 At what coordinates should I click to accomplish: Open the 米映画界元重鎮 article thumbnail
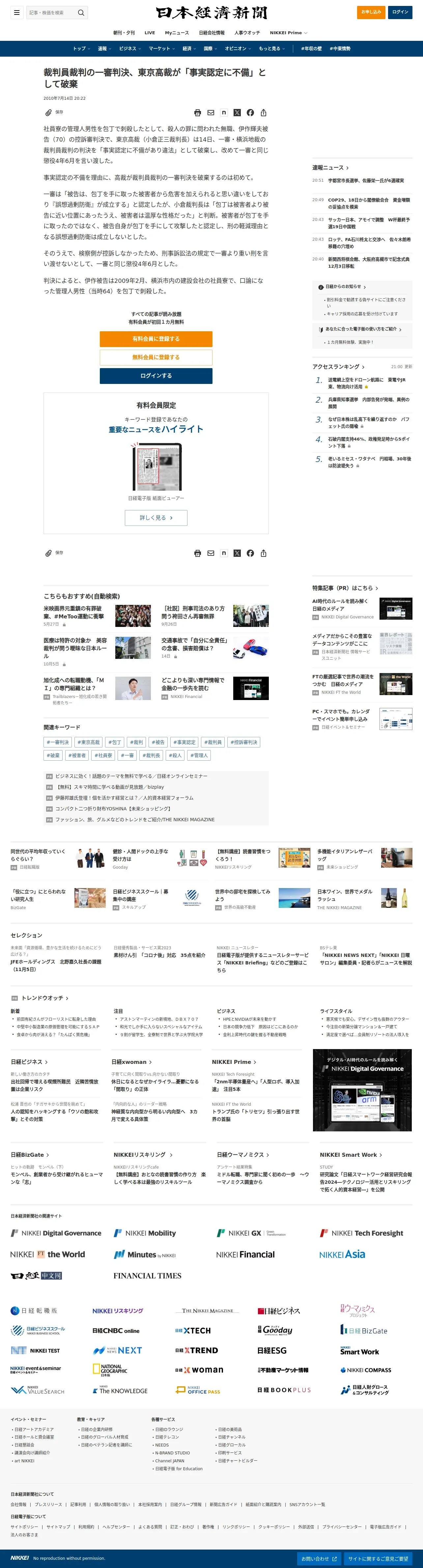point(133,616)
